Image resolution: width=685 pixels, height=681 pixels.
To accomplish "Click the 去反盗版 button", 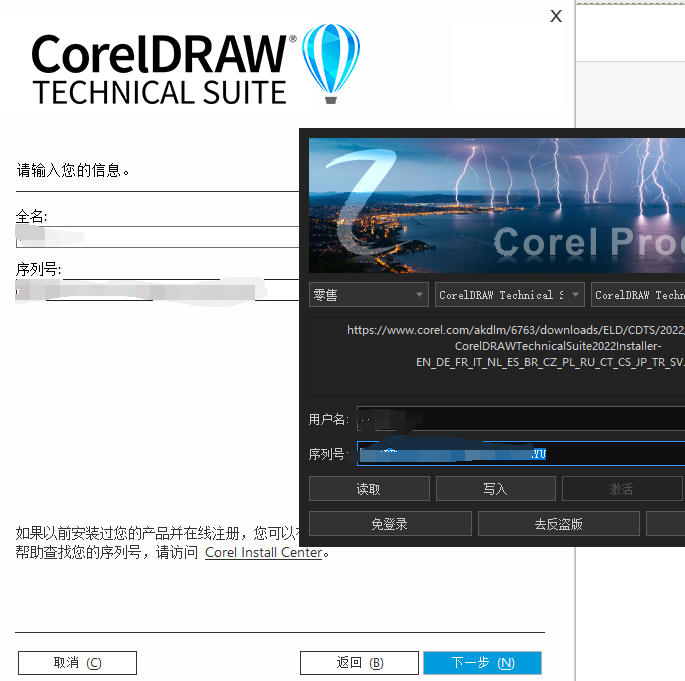I will 558,524.
